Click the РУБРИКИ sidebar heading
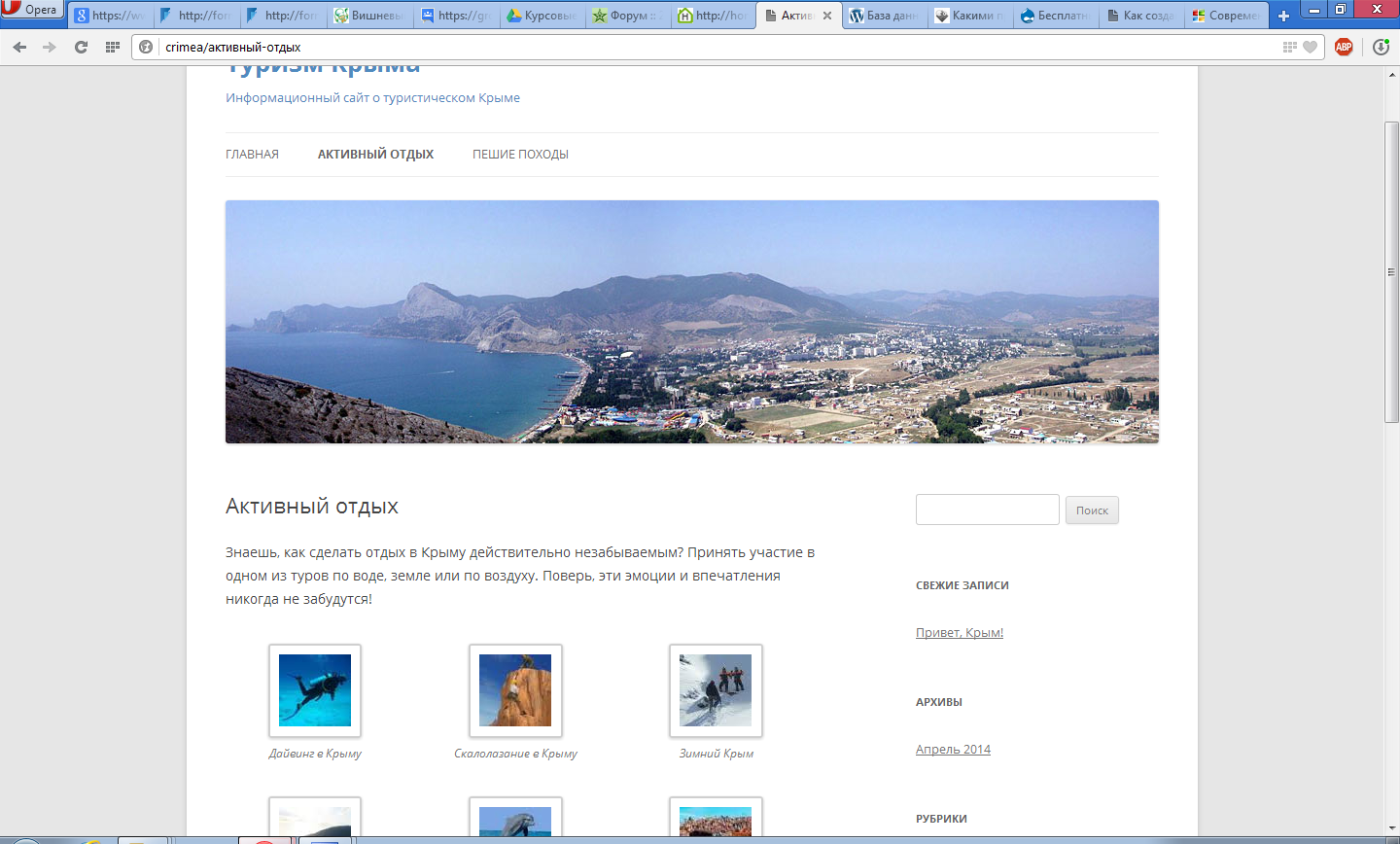The height and width of the screenshot is (844, 1400). pyautogui.click(x=941, y=819)
